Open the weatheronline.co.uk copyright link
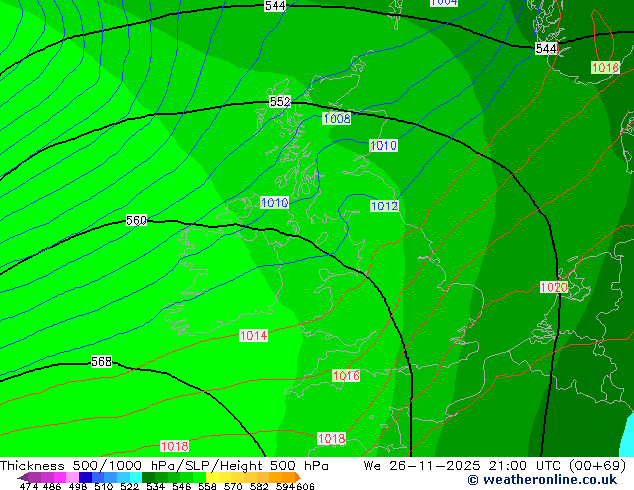 click(542, 480)
